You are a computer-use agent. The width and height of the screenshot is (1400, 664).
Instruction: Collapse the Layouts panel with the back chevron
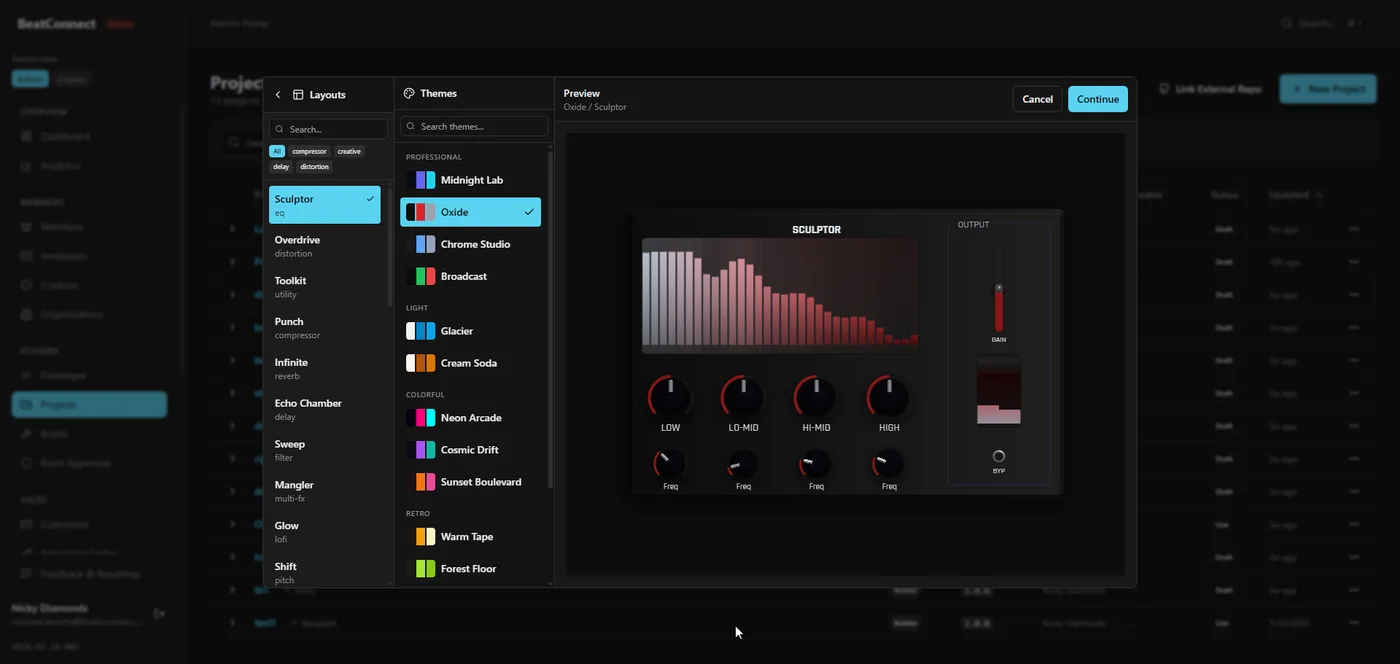click(x=277, y=93)
